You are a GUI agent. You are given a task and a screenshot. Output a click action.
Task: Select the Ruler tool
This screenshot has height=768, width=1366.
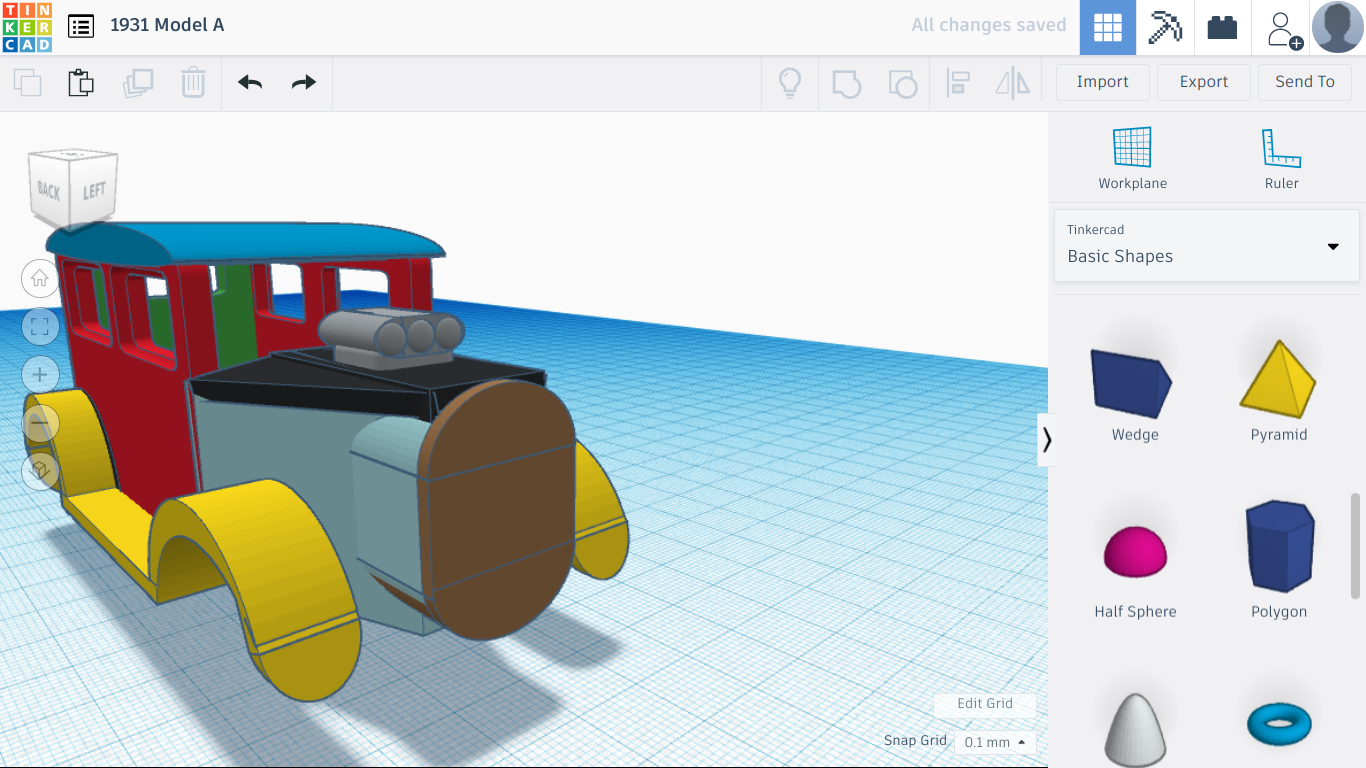(1281, 155)
